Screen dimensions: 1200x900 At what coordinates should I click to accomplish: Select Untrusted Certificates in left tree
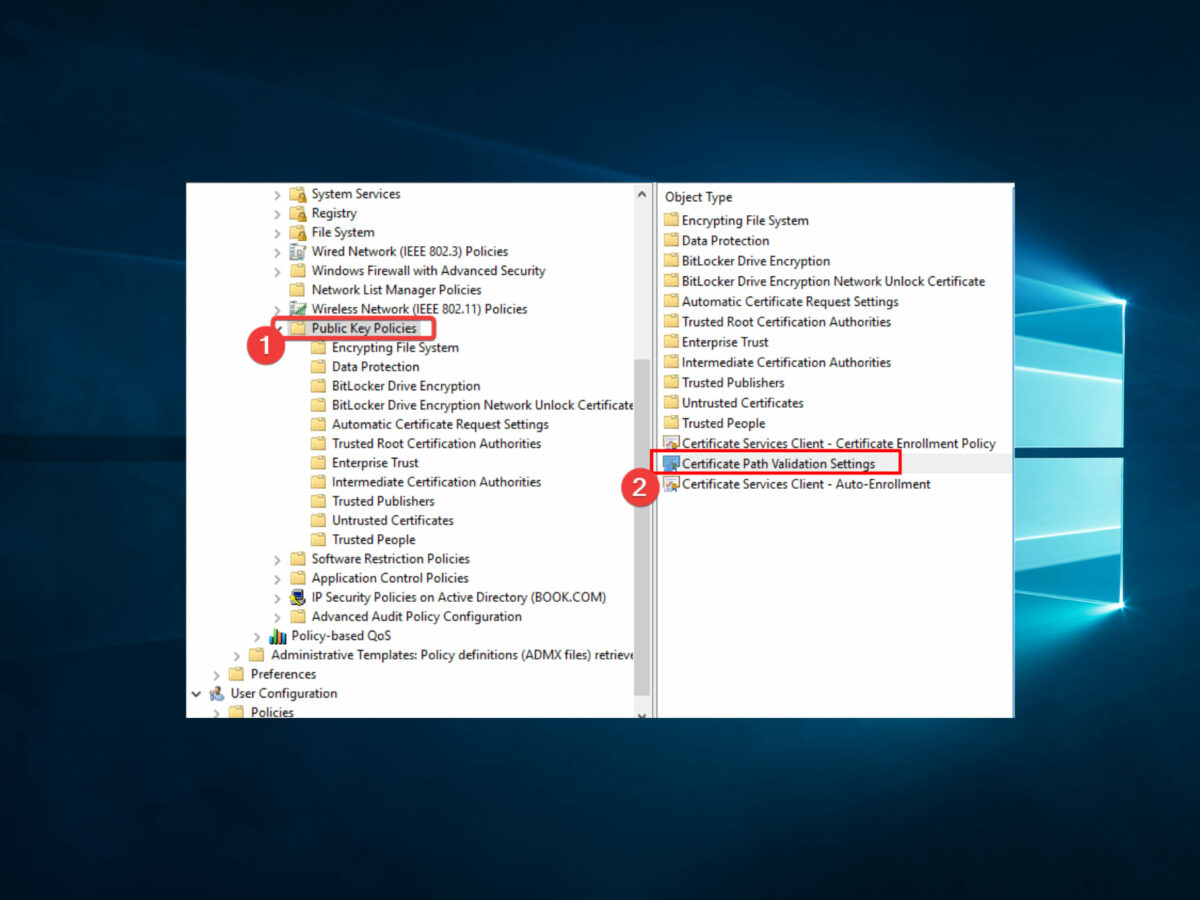[x=393, y=520]
